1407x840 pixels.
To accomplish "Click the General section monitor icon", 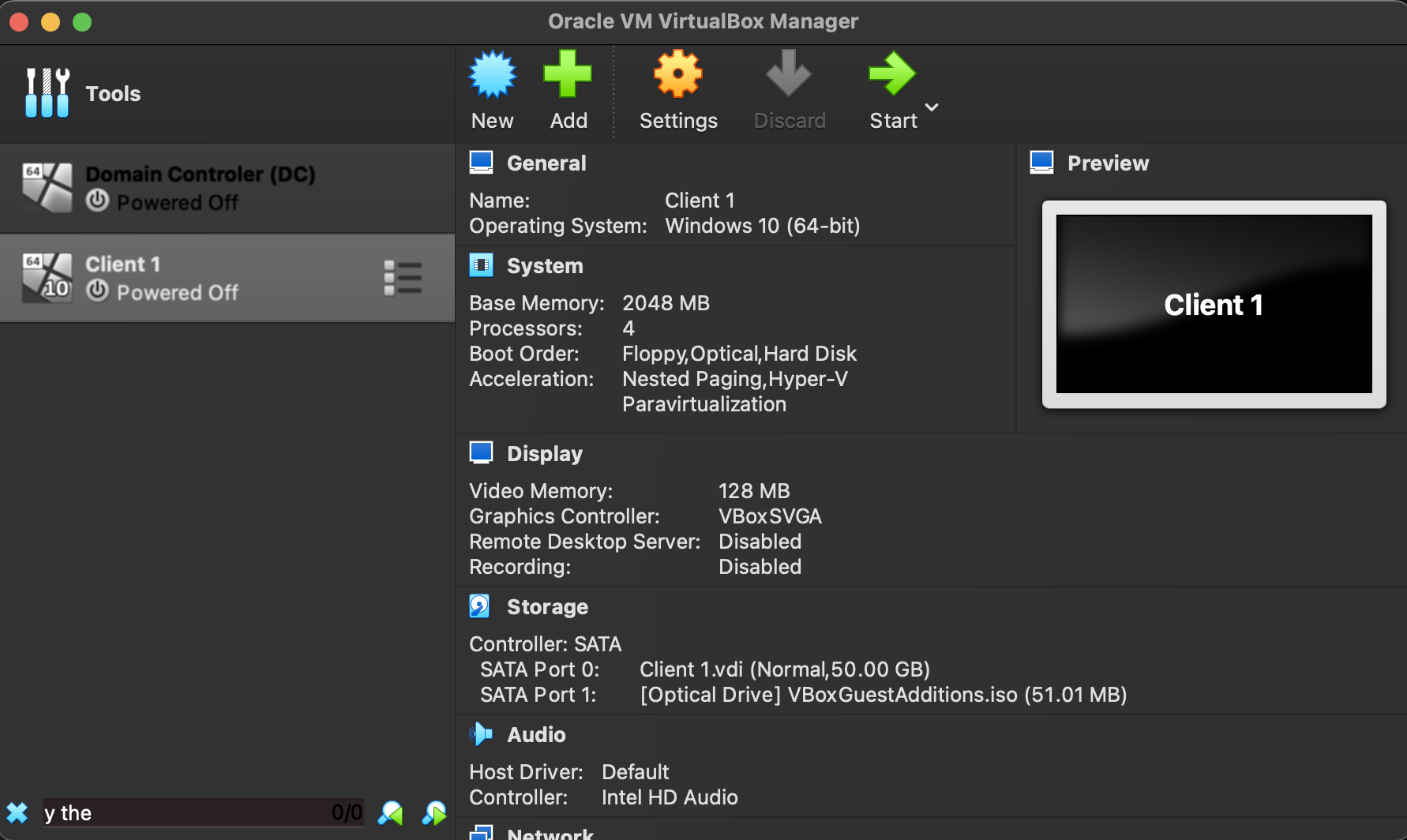I will pyautogui.click(x=481, y=163).
